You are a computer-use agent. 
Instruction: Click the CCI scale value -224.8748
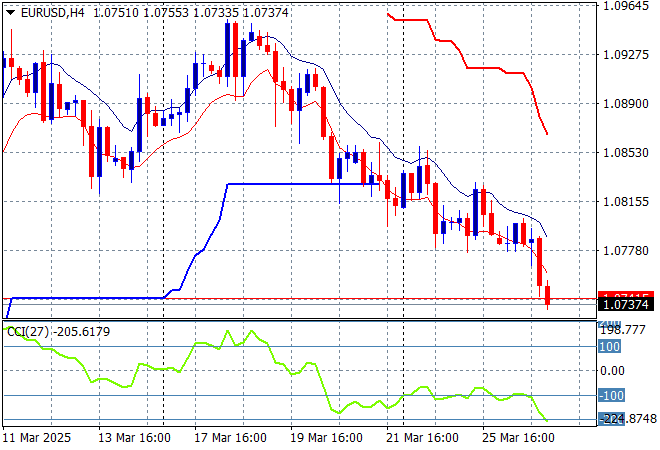click(628, 419)
